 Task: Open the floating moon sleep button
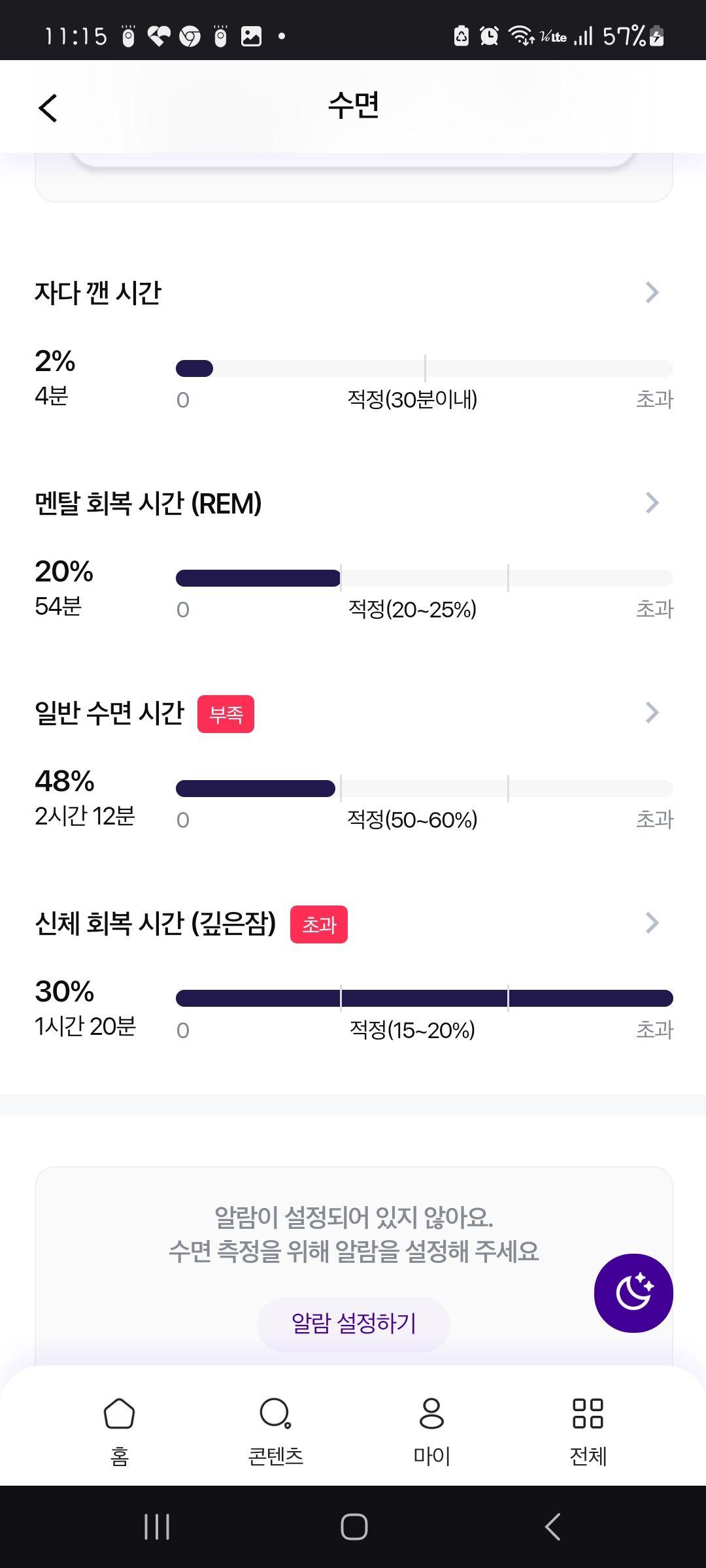633,1293
